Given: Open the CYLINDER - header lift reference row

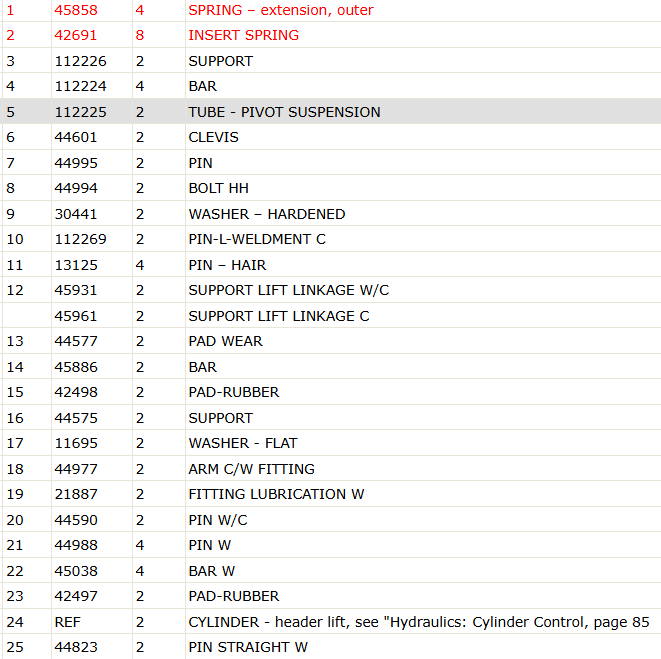Looking at the screenshot, I should click(x=330, y=622).
